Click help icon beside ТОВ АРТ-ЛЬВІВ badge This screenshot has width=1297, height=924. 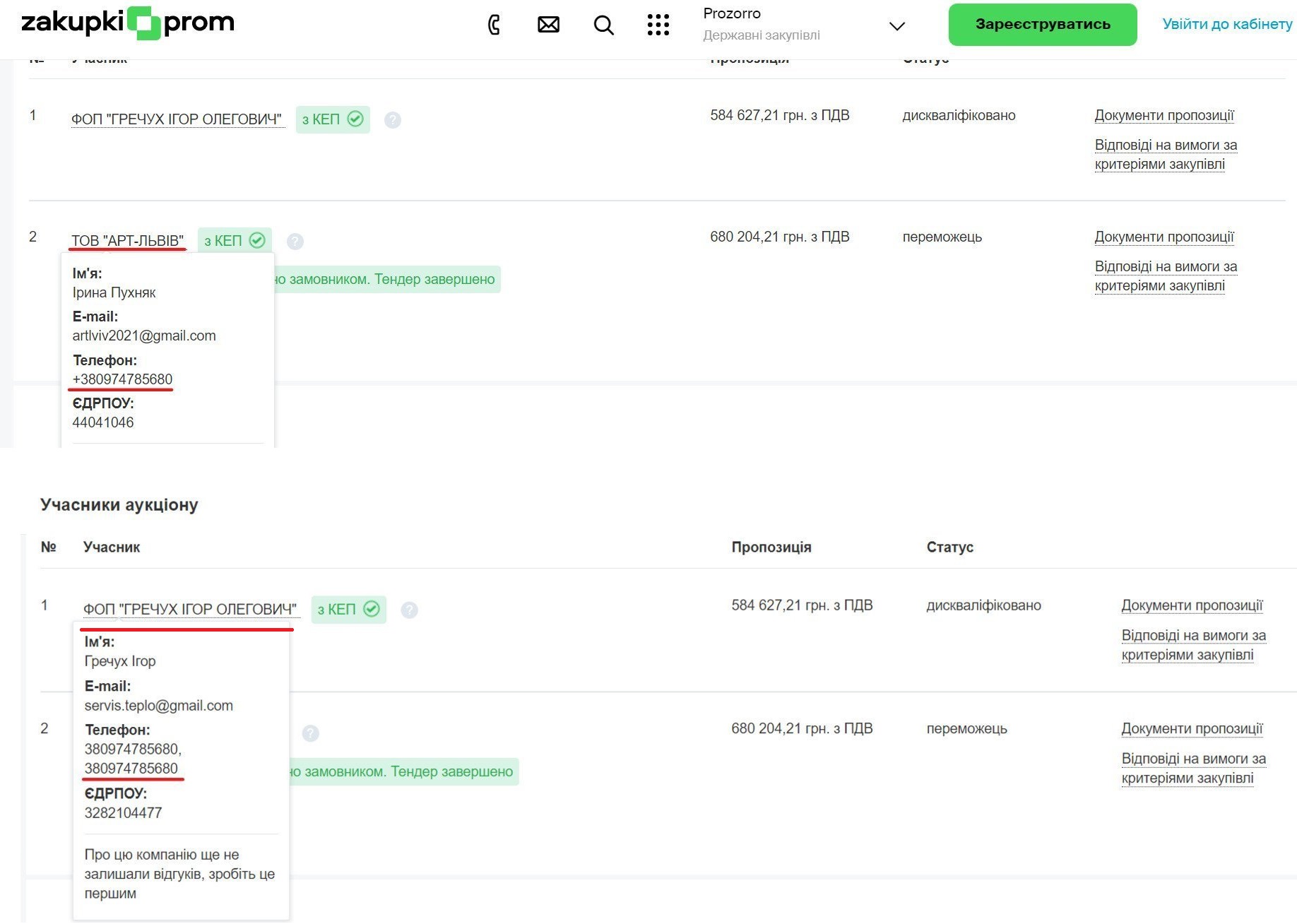coord(295,242)
